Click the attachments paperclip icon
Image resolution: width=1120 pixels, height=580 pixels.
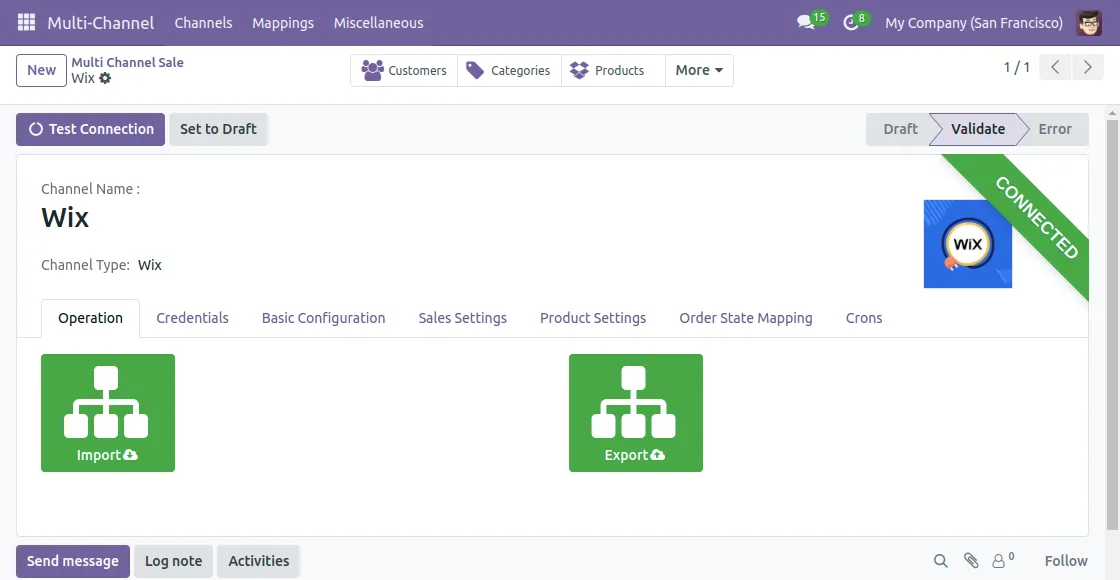[x=969, y=561]
